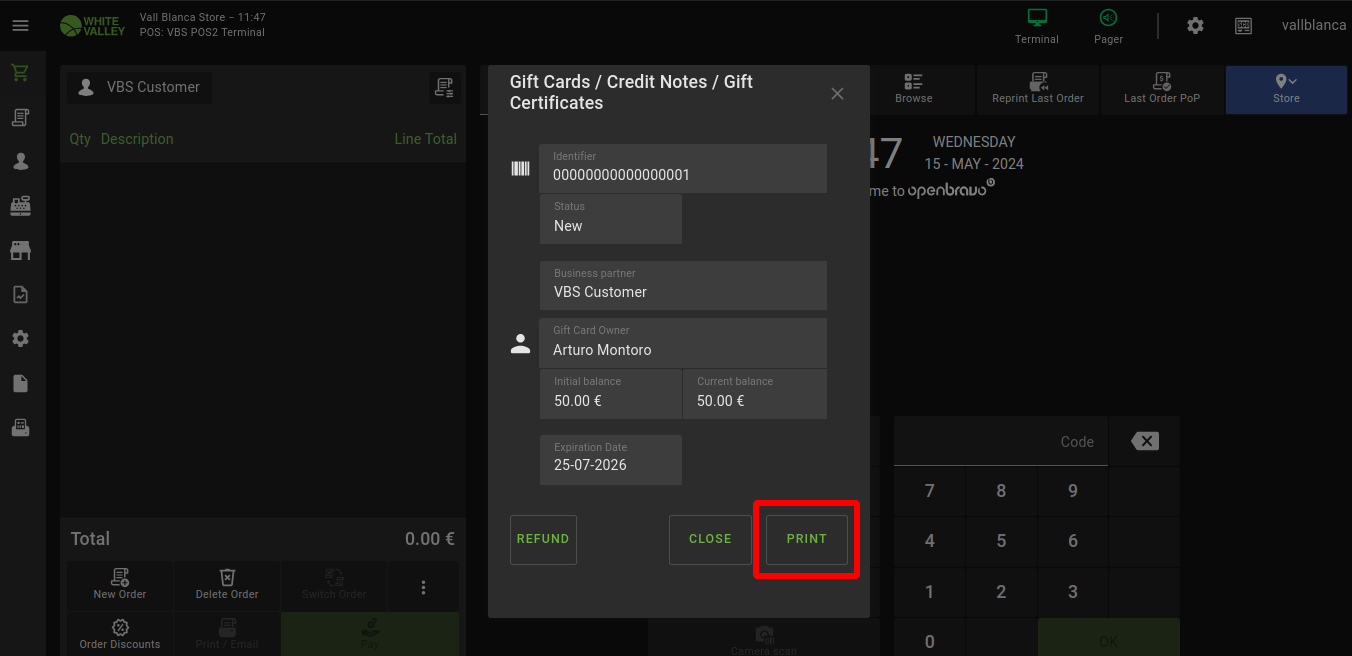This screenshot has height=656, width=1352.
Task: Click the Initial balance field
Action: (611, 394)
